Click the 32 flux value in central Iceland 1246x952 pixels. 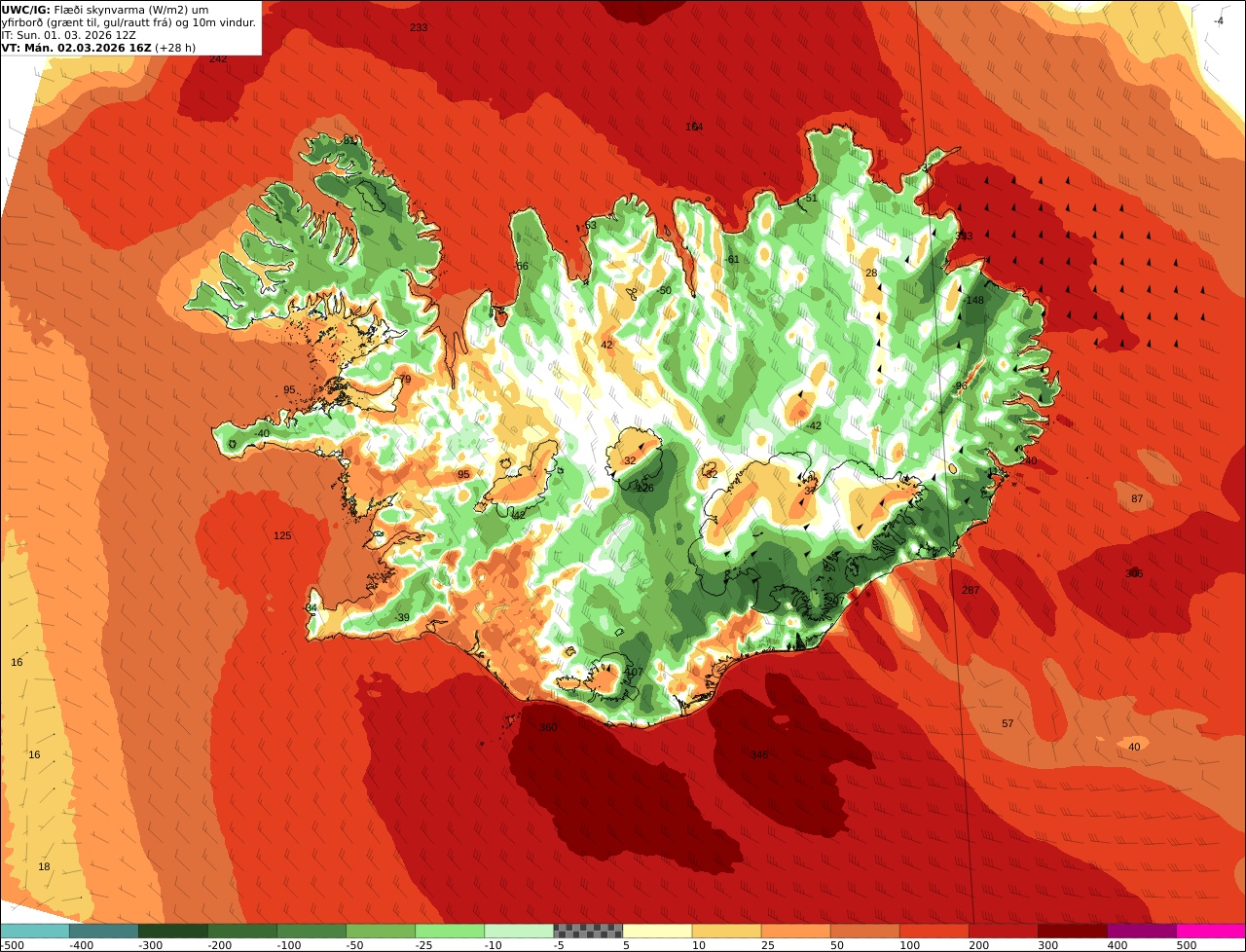[630, 460]
